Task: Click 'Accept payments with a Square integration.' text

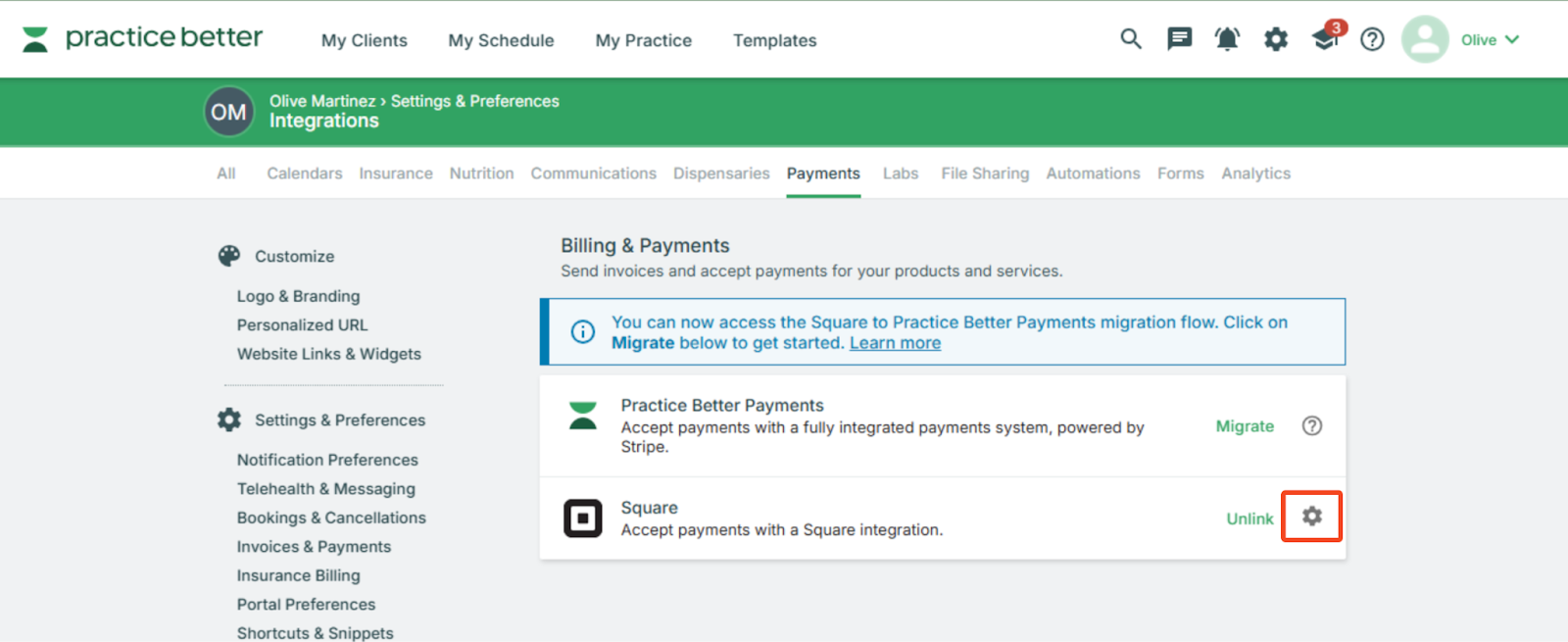Action: coord(782,530)
